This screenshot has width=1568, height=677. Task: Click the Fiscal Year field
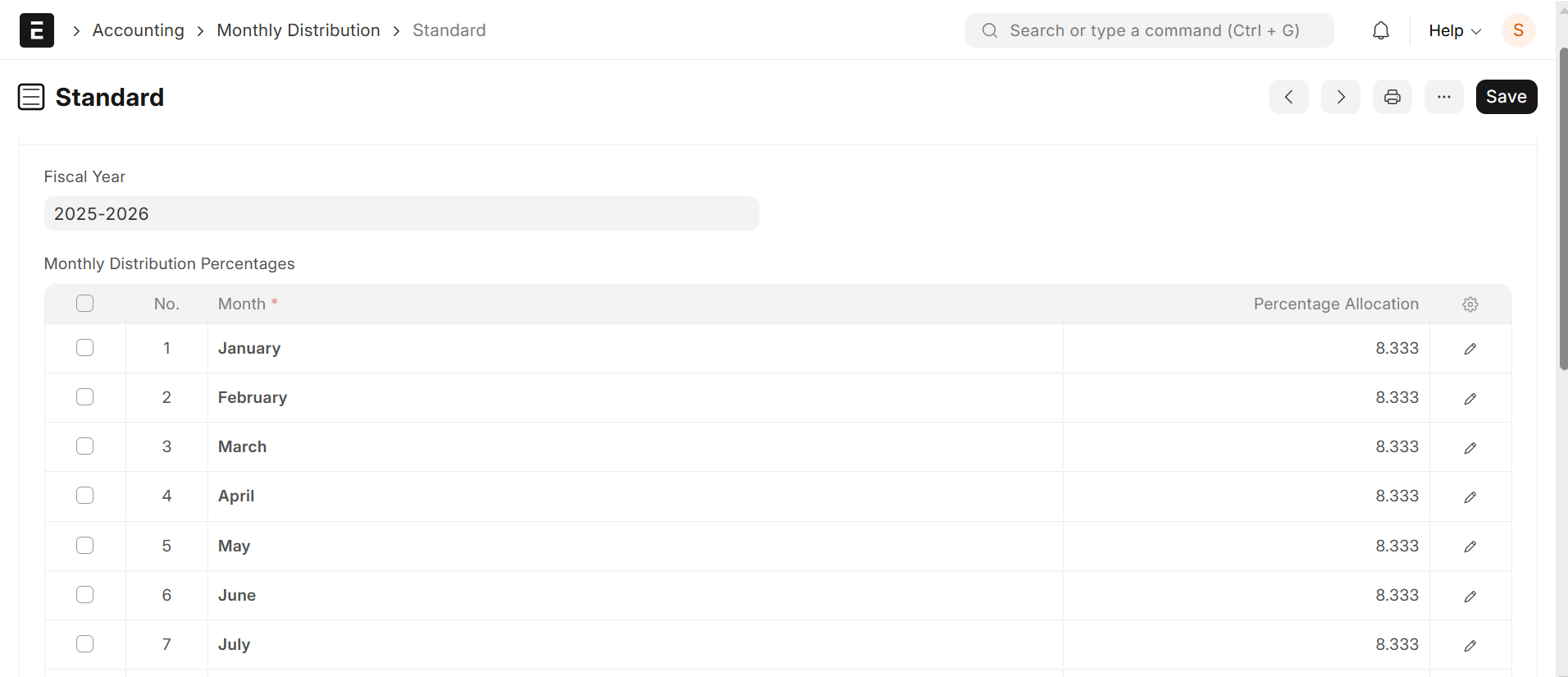[x=402, y=213]
